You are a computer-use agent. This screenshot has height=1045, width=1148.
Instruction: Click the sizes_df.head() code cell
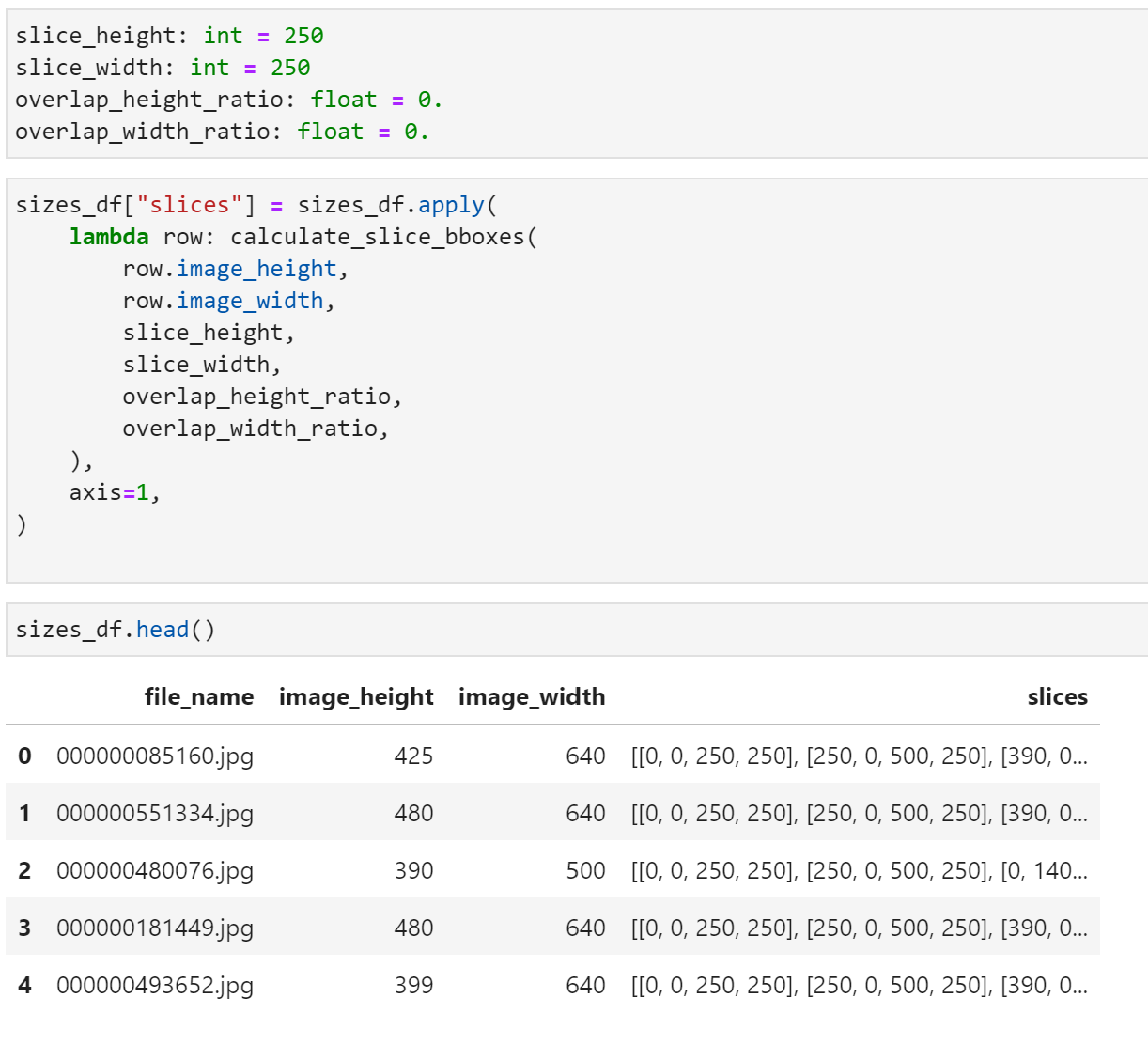coord(577,630)
